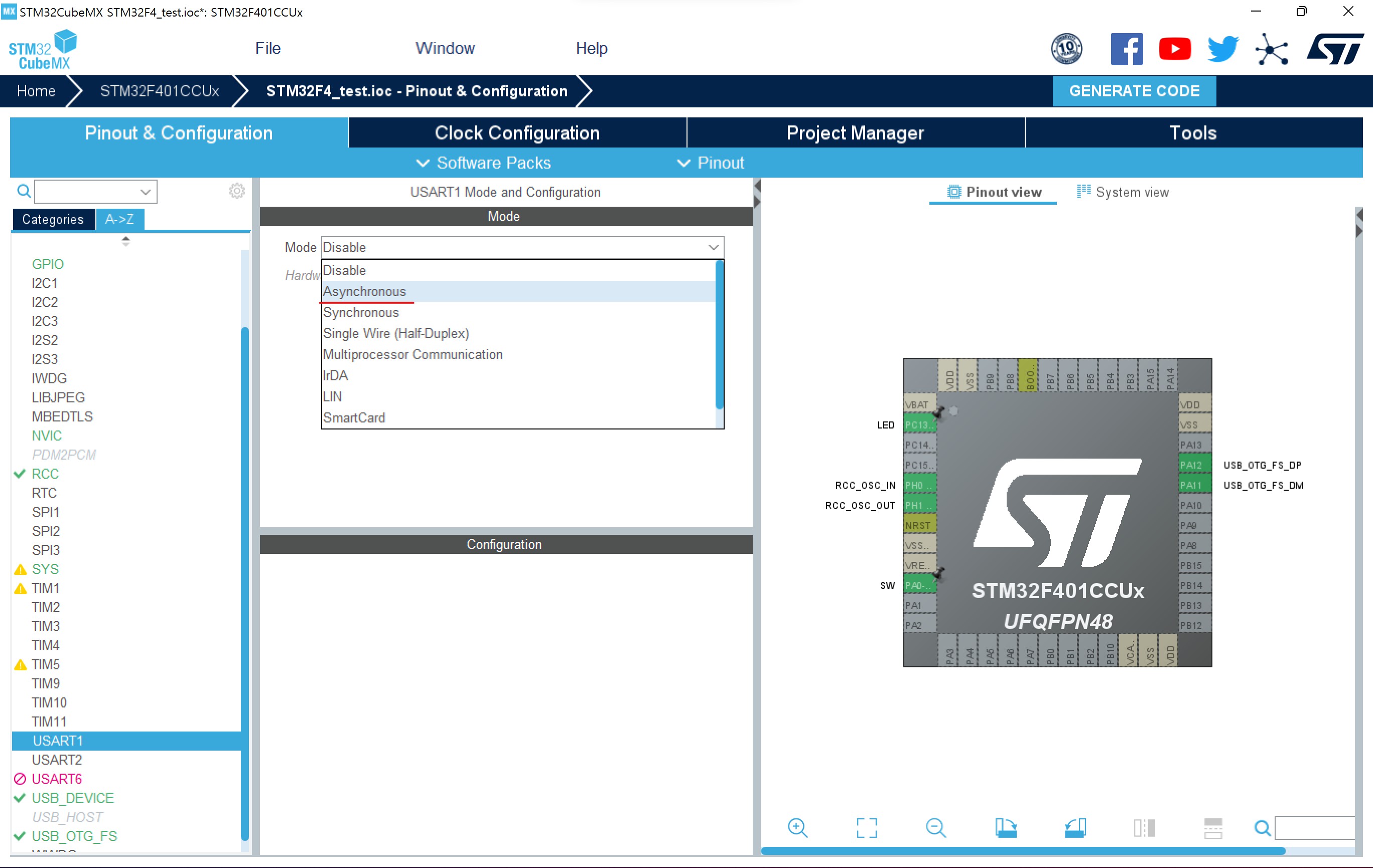Open the Twitter link icon

click(x=1223, y=49)
